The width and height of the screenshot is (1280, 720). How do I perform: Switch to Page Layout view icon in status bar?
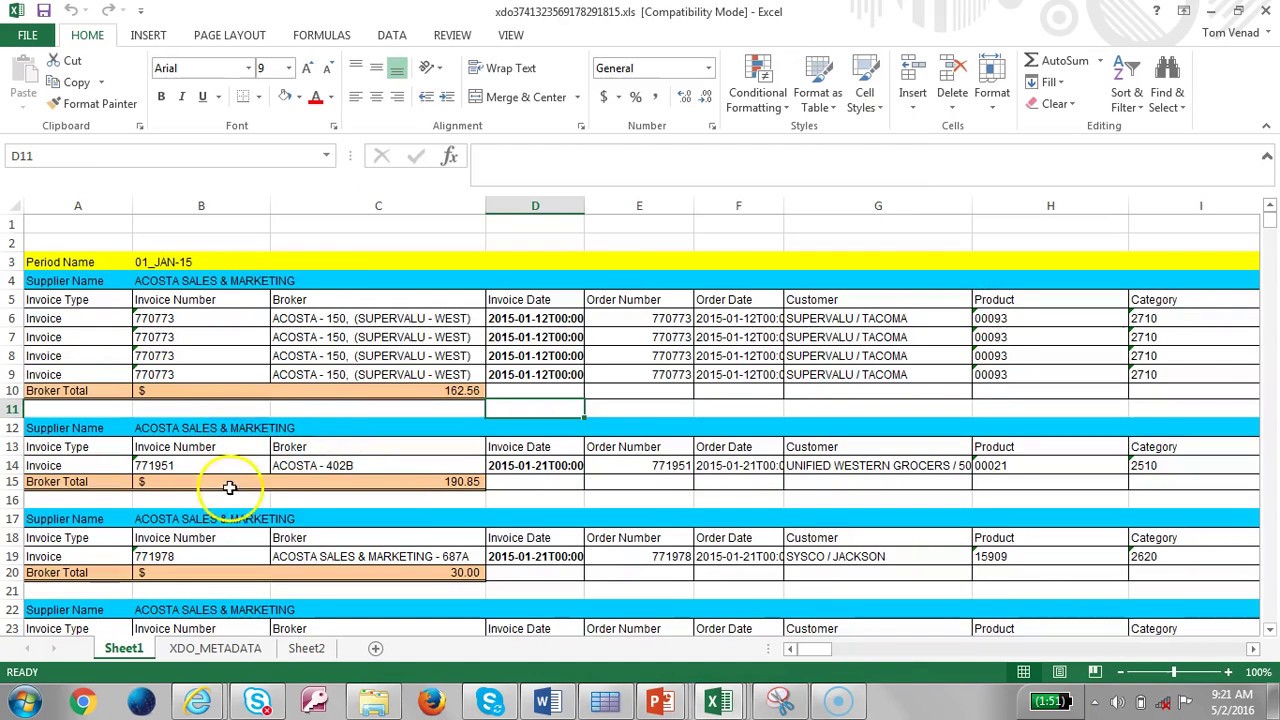click(1059, 672)
